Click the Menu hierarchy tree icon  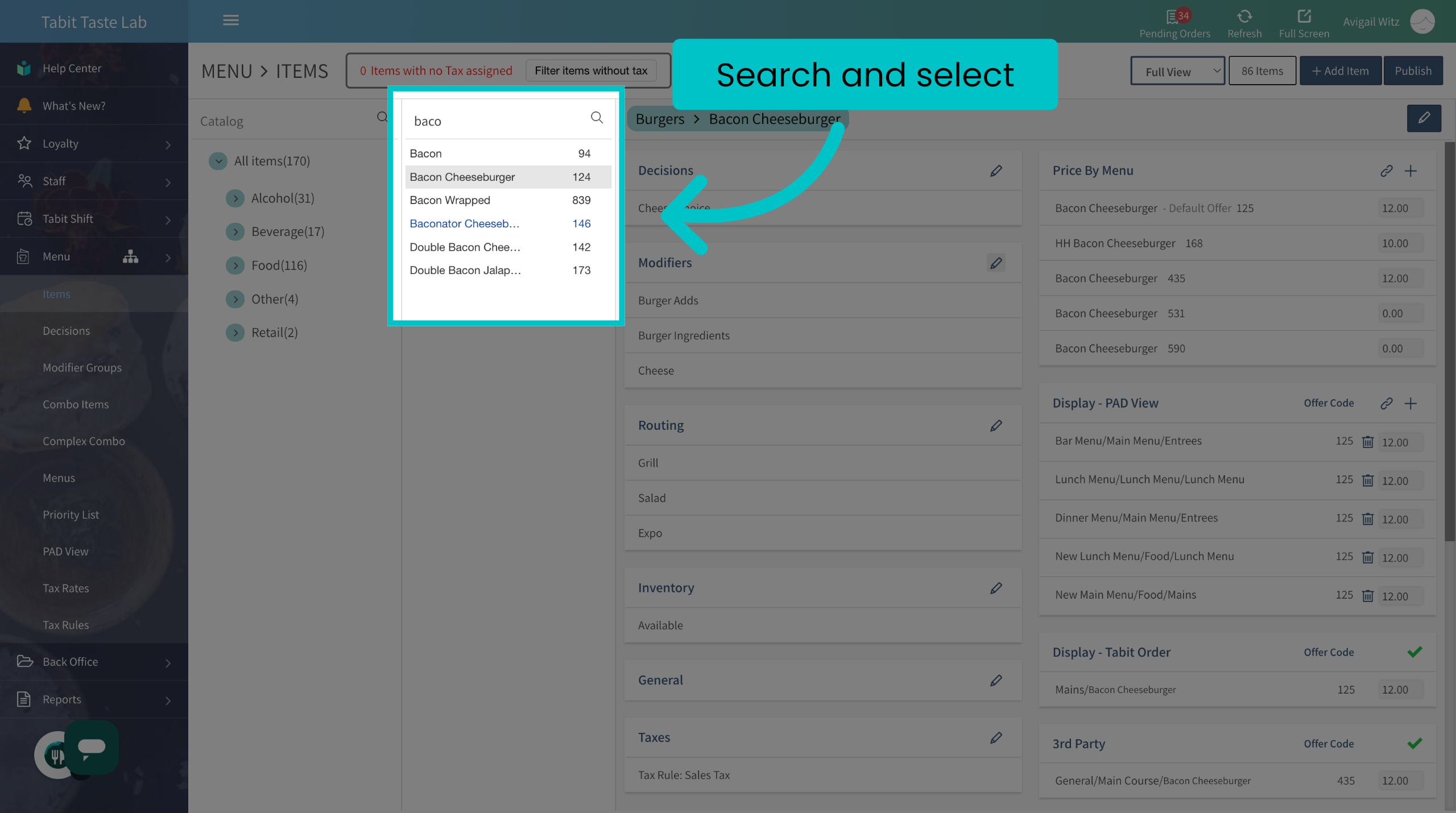point(130,256)
